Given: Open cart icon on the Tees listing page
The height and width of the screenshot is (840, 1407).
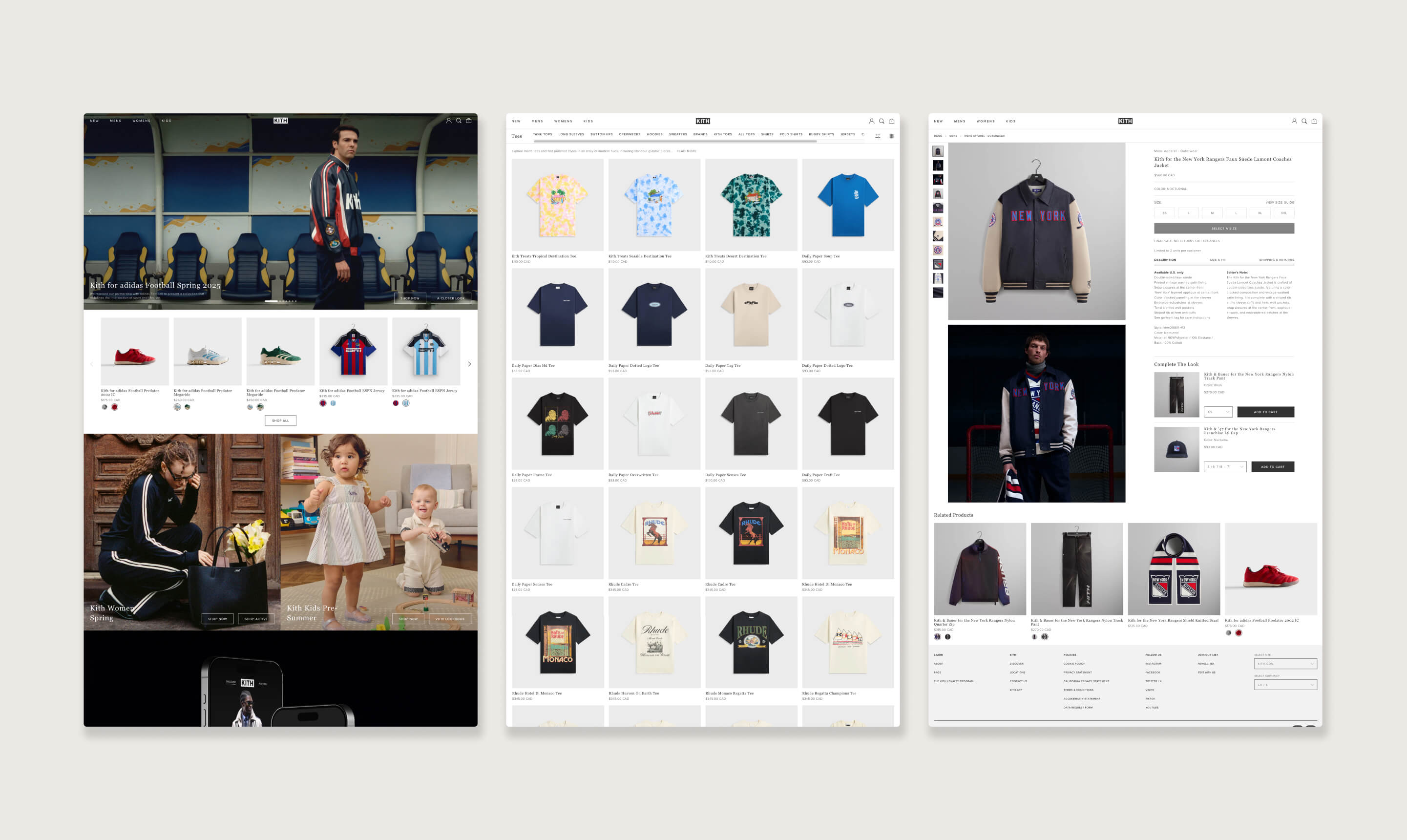Looking at the screenshot, I should click(x=891, y=121).
